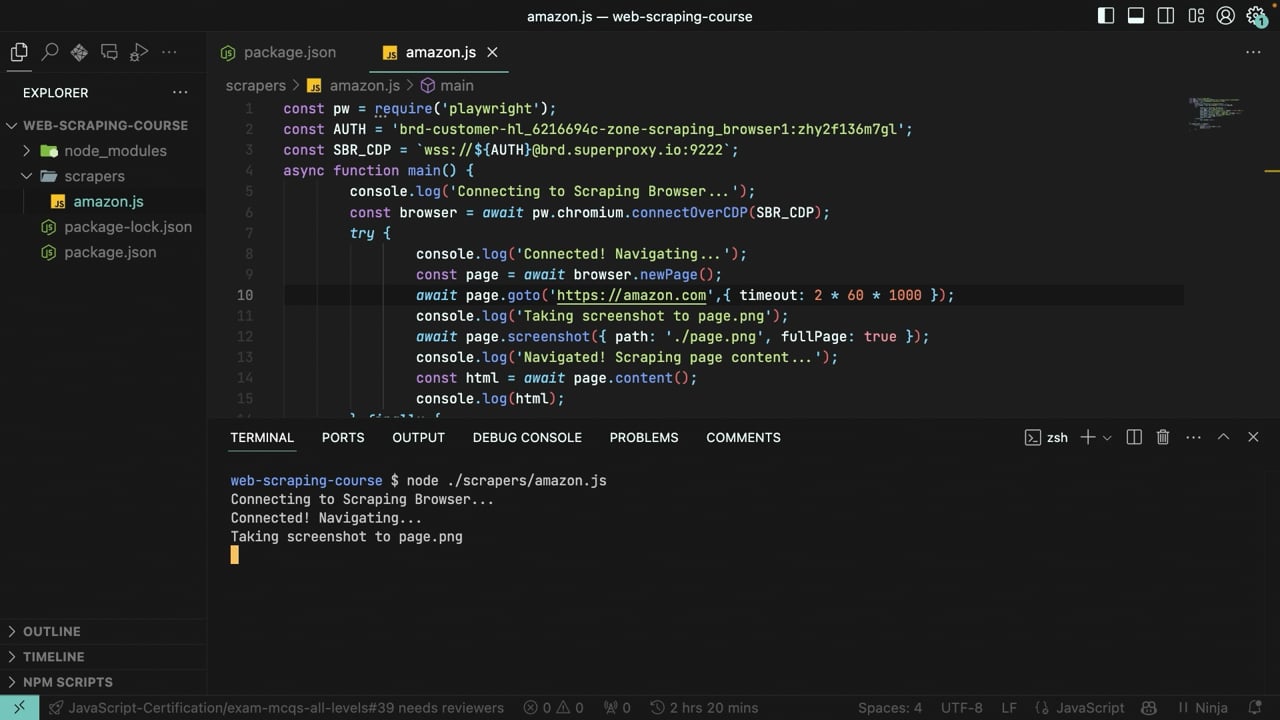Image resolution: width=1280 pixels, height=720 pixels.
Task: Click the 2 hrs 20 mins time tracker
Action: tap(704, 708)
